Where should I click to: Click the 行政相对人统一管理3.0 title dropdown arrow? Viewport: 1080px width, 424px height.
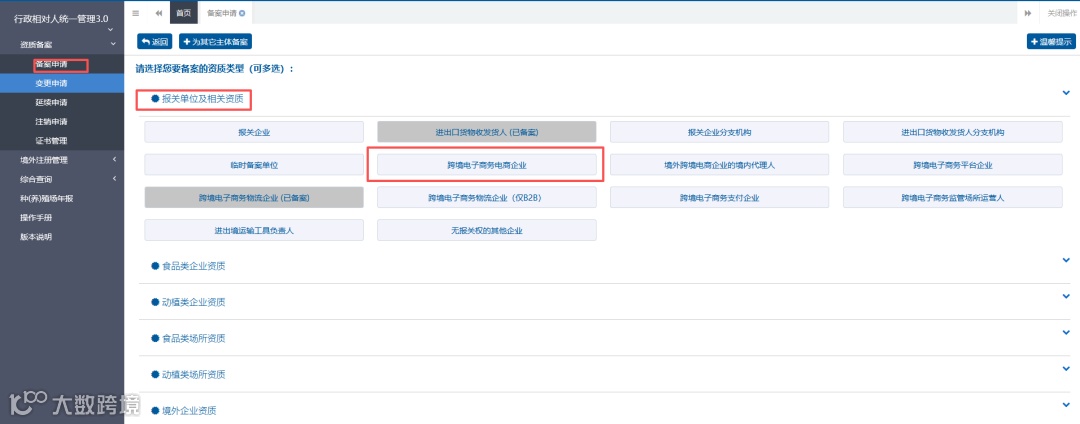point(110,30)
